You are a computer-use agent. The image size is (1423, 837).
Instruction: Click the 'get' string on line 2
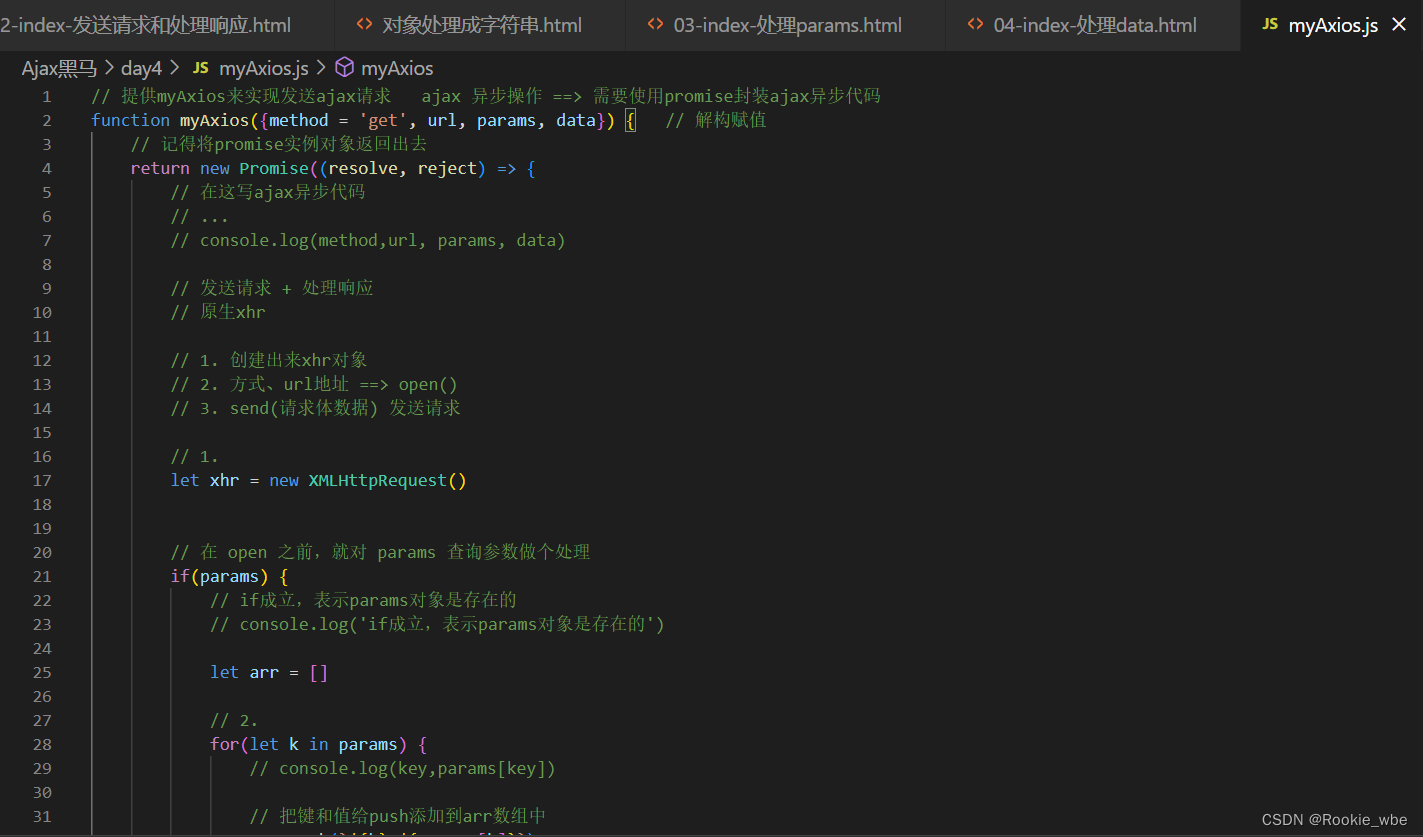tap(383, 120)
